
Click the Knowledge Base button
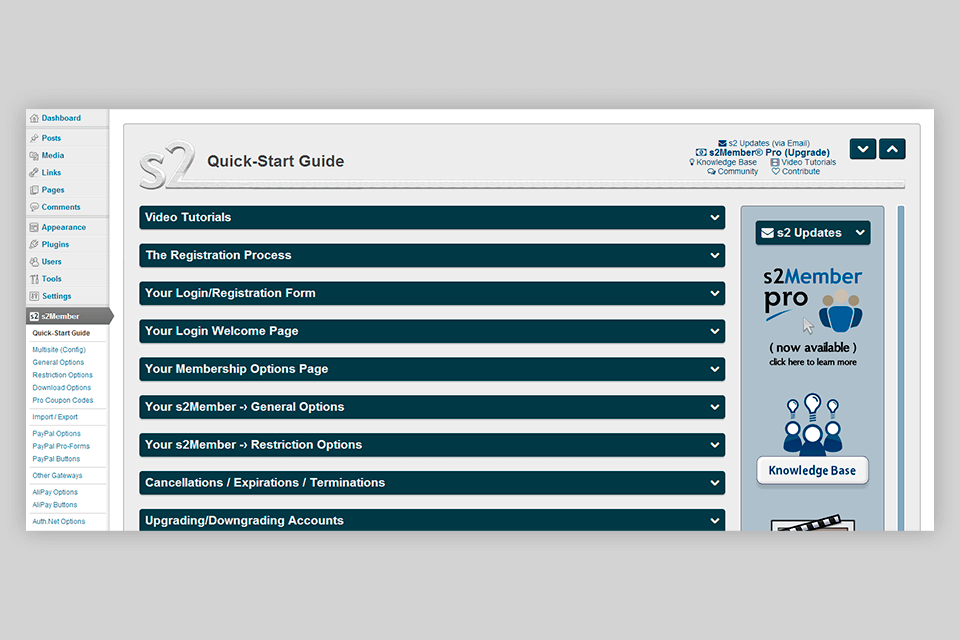coord(812,470)
